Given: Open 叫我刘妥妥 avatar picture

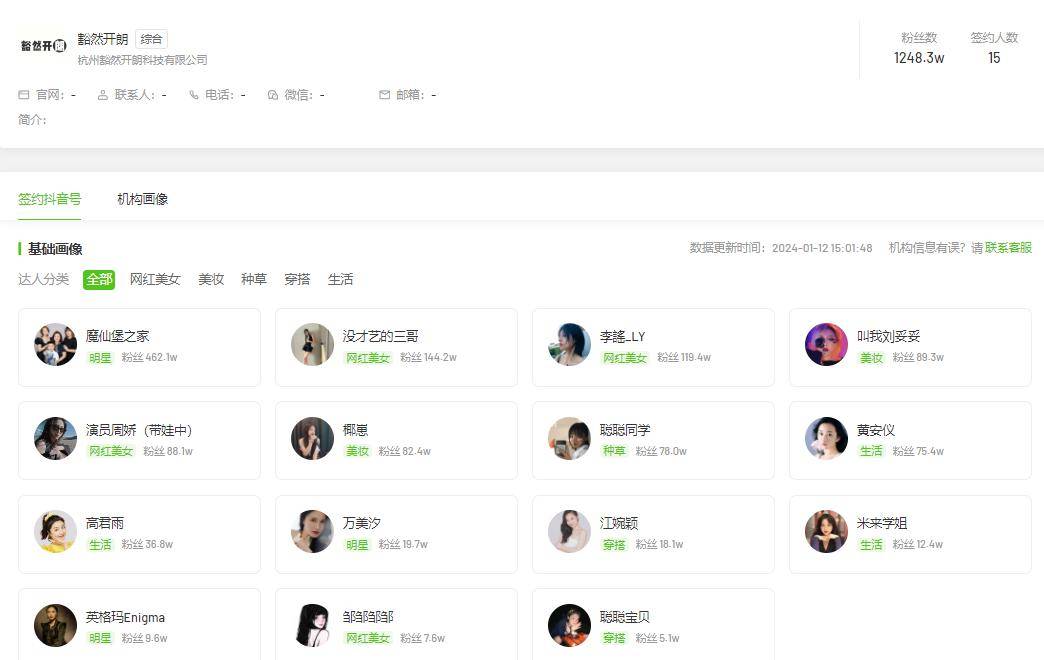Looking at the screenshot, I should point(826,345).
